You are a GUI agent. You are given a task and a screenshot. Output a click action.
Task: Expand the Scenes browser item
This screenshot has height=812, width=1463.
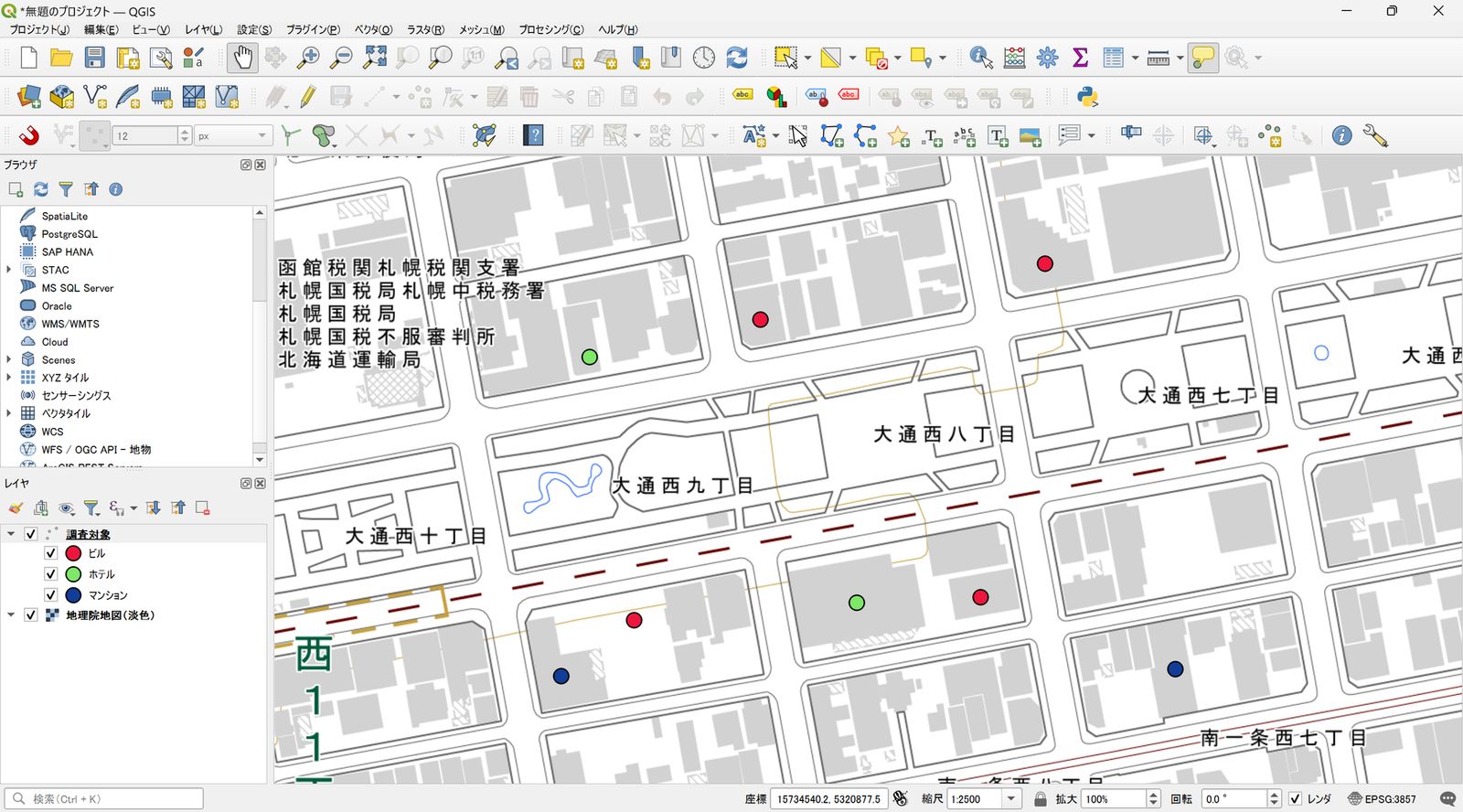click(9, 359)
